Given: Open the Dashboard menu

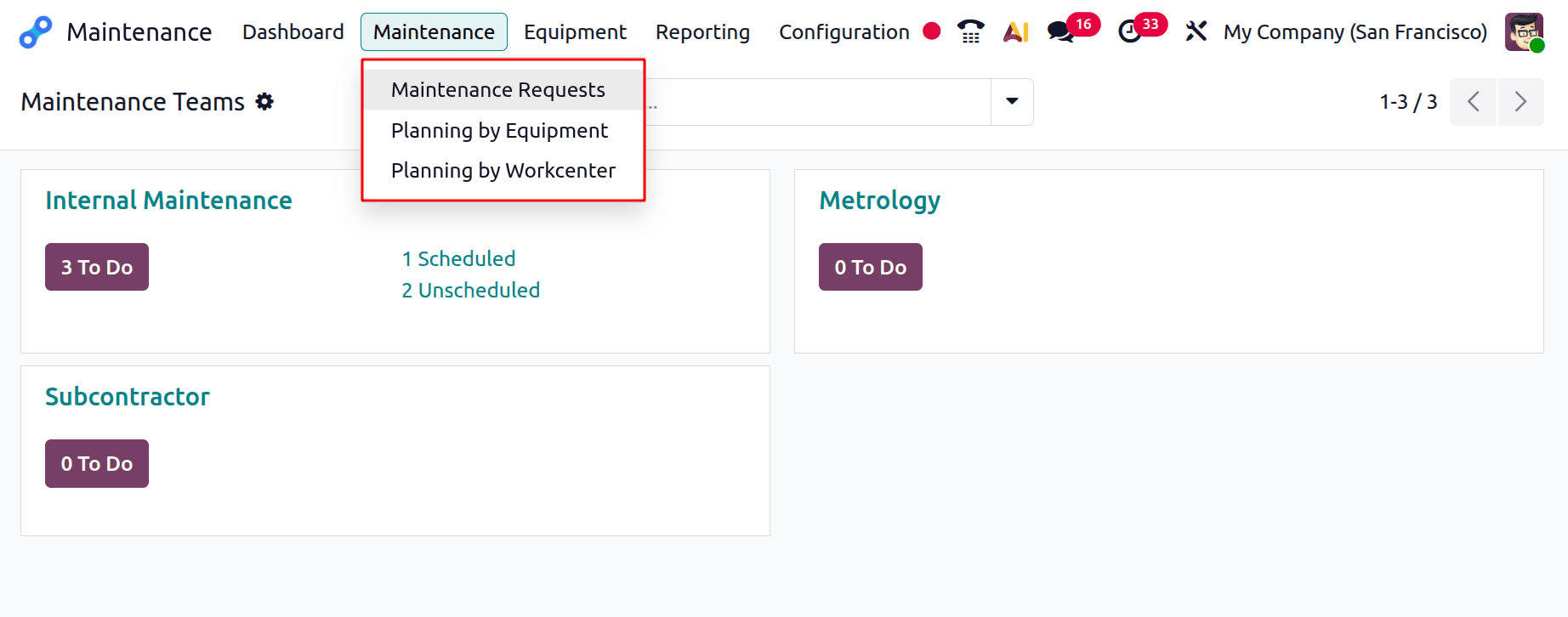Looking at the screenshot, I should click(x=293, y=32).
